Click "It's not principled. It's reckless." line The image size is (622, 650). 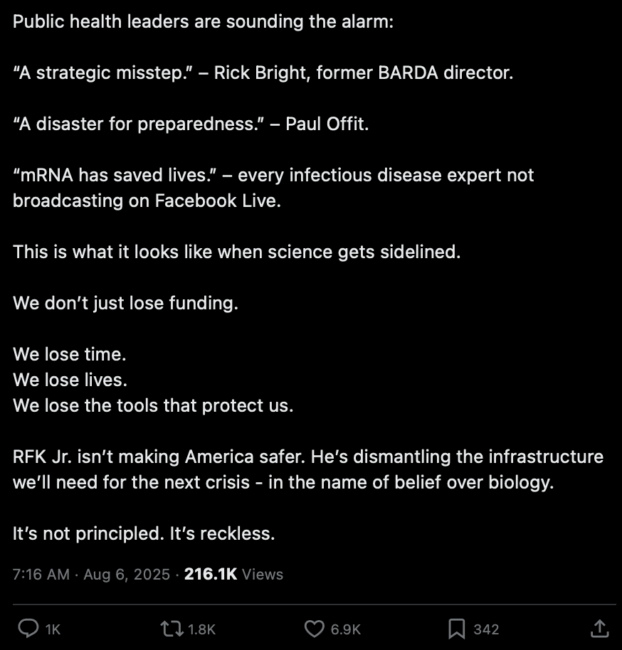point(144,534)
